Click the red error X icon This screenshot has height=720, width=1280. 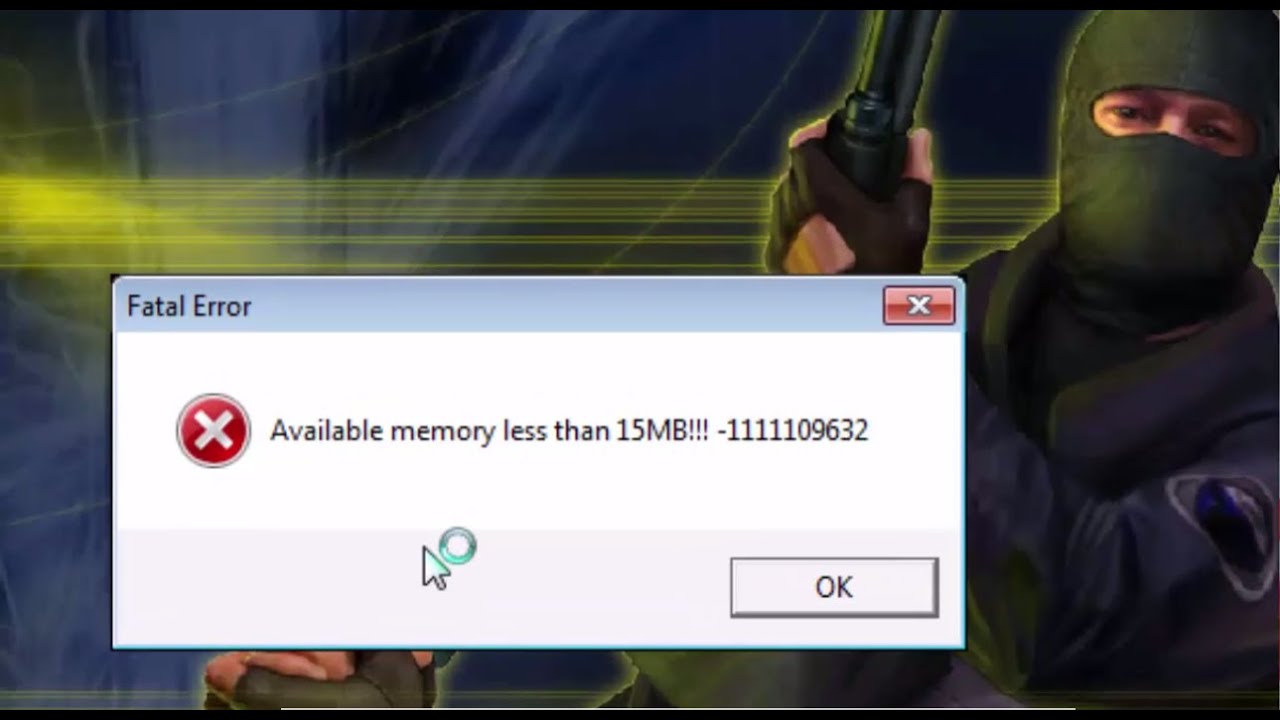coord(213,431)
